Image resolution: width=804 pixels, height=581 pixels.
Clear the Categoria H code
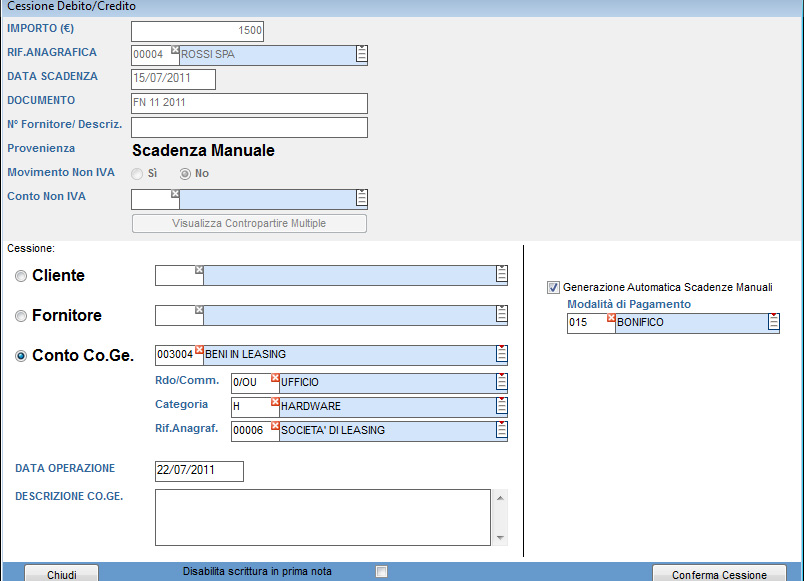[x=275, y=401]
